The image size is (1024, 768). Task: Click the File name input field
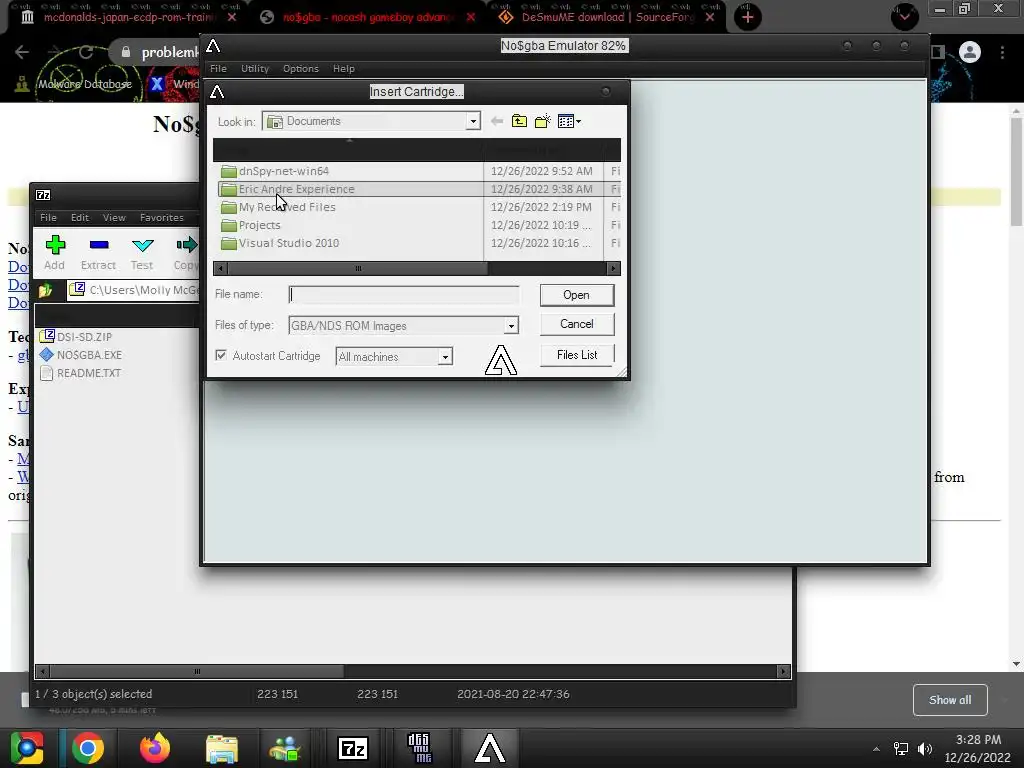[404, 295]
